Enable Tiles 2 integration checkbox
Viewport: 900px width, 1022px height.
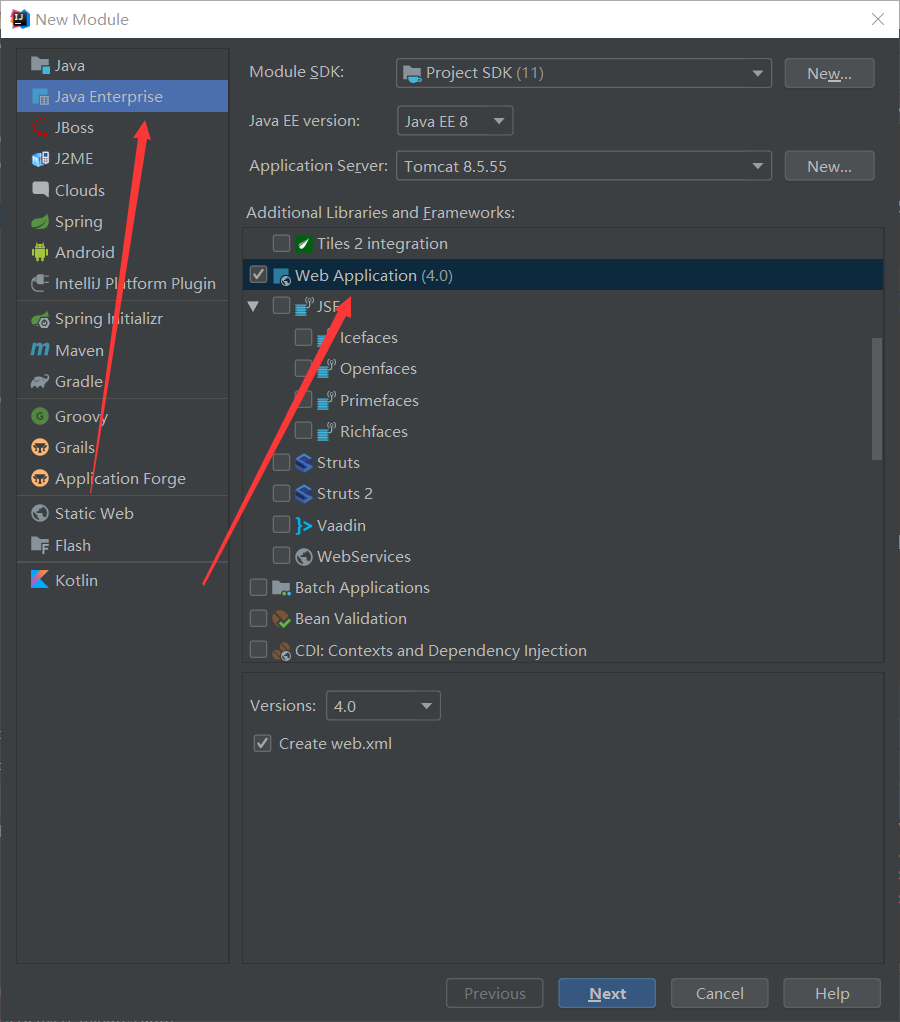(x=282, y=243)
